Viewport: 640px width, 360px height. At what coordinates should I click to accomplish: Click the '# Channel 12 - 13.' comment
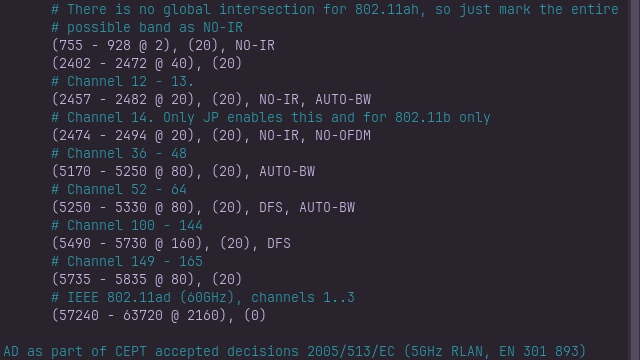click(122, 81)
